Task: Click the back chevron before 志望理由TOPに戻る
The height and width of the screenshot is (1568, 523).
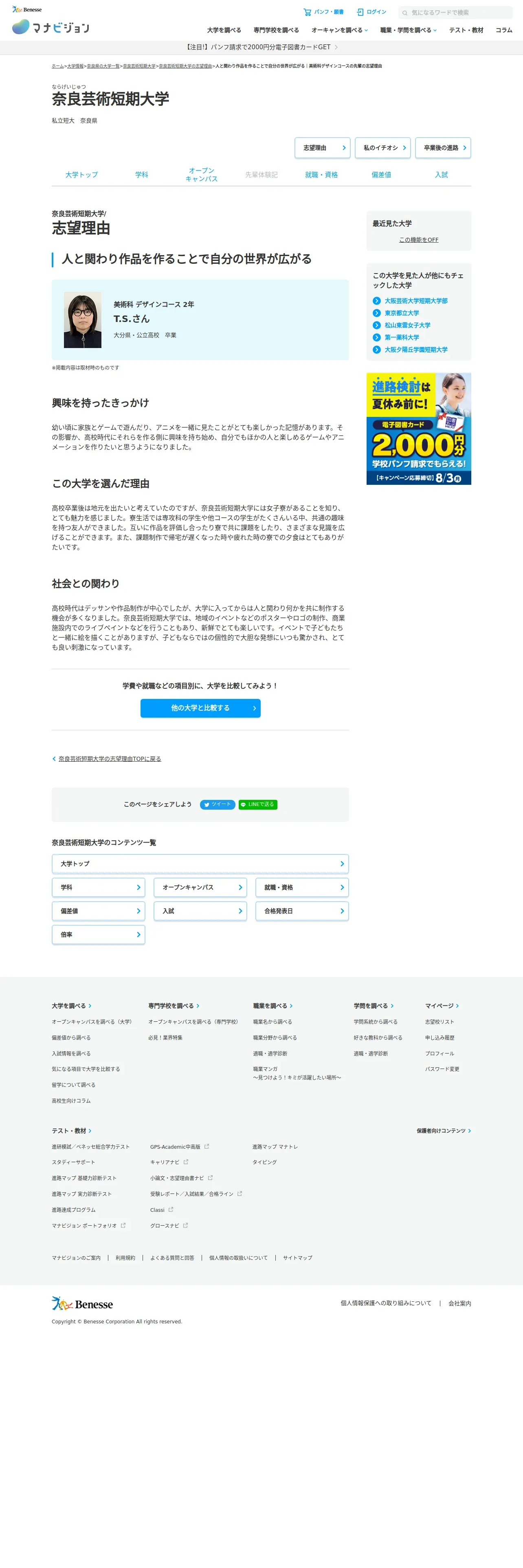Action: 54,759
